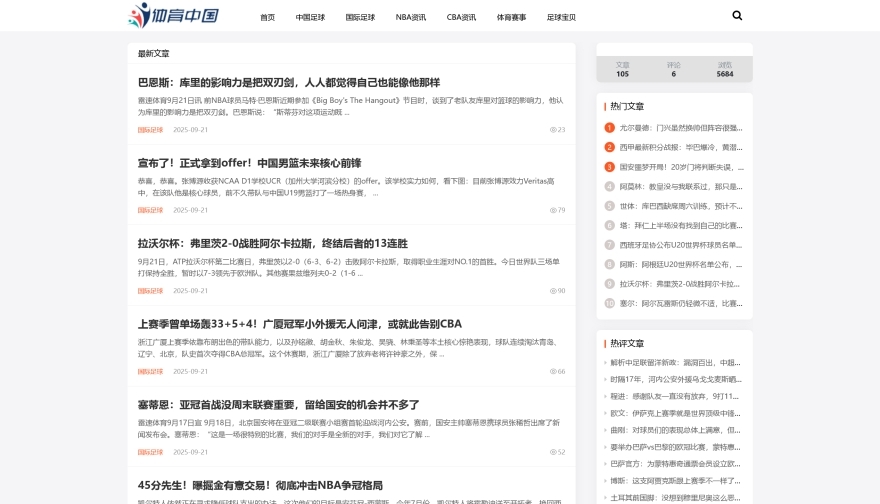Click the eye icon beside 79 views

tap(553, 210)
